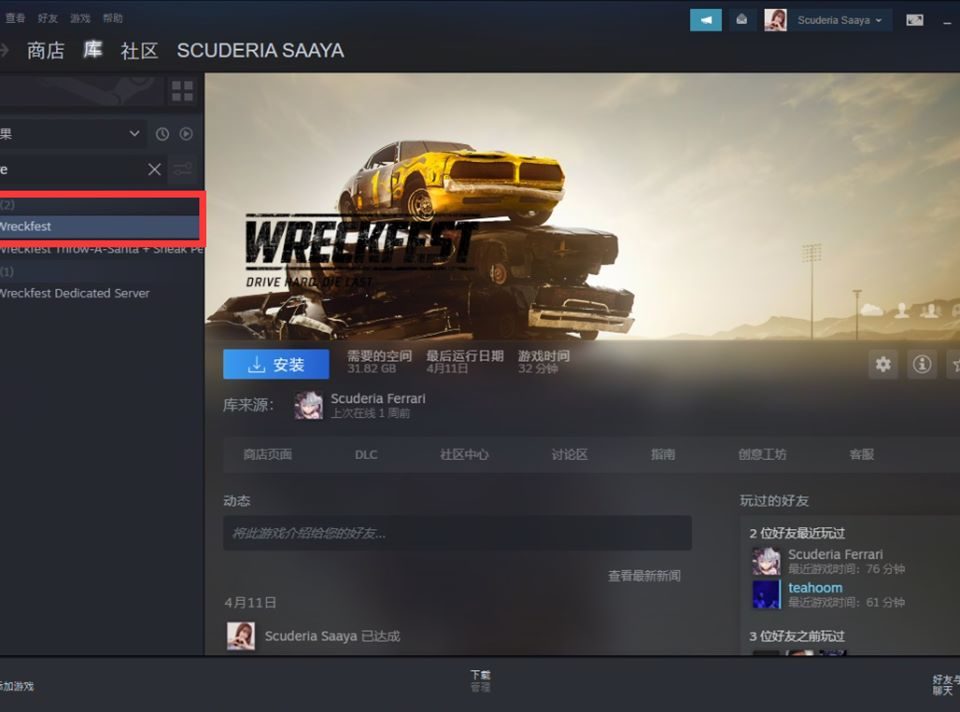The width and height of the screenshot is (960, 712).
Task: Open friend Scuderia Ferrari in friends panel
Action: pyautogui.click(x=835, y=555)
